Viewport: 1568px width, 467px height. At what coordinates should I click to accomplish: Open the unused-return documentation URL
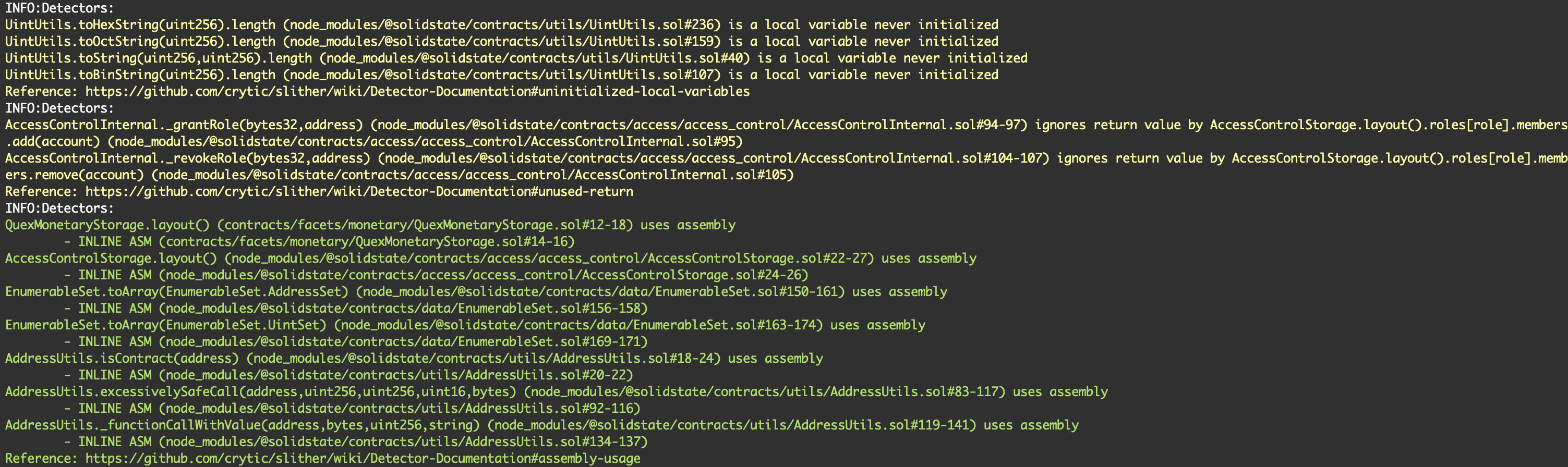(x=359, y=192)
